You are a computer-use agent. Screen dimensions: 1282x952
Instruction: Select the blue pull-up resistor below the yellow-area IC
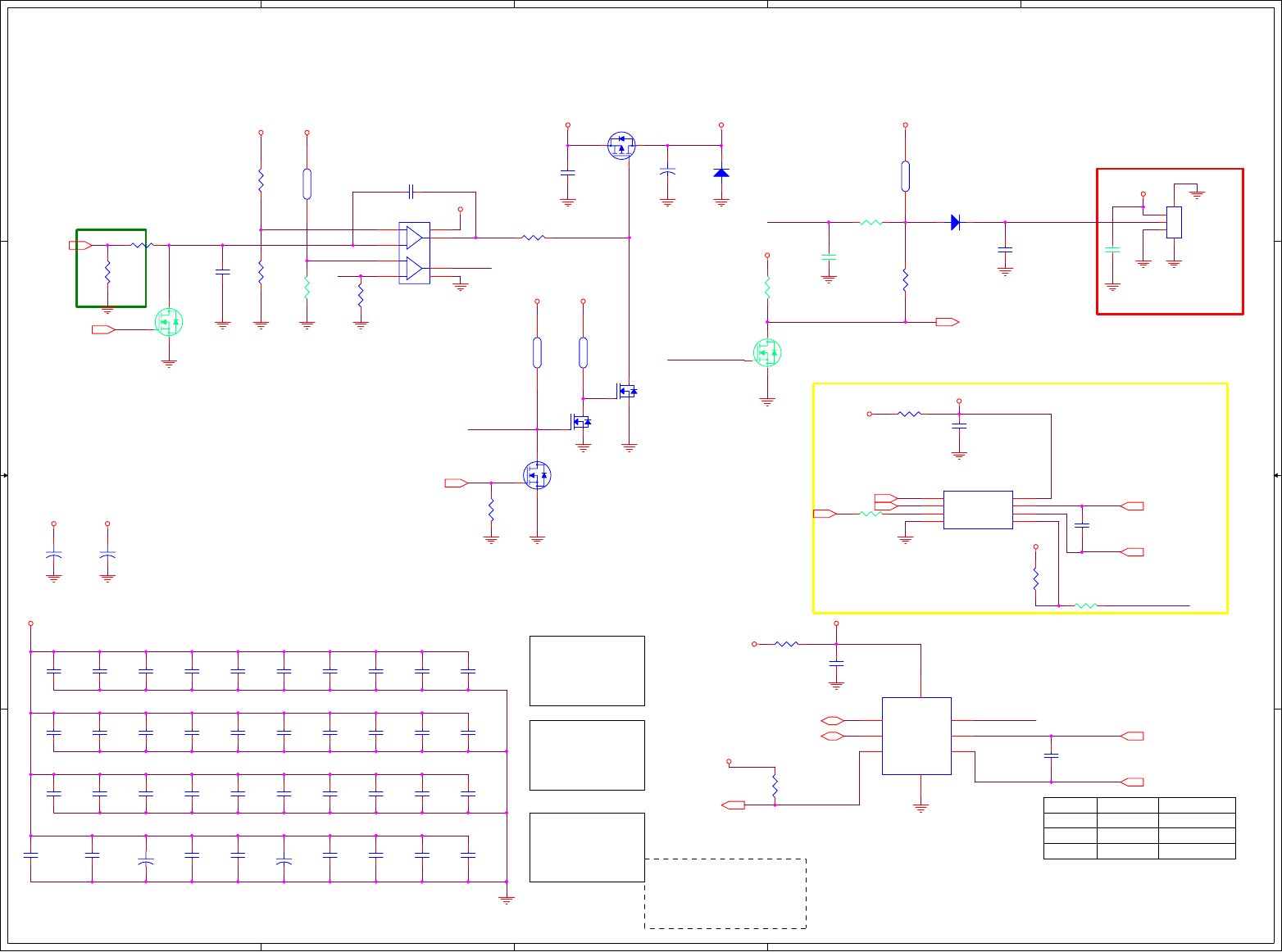1035,579
